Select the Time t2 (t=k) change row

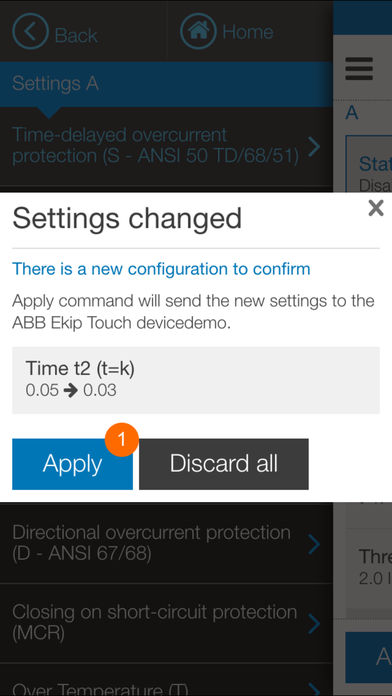point(196,380)
